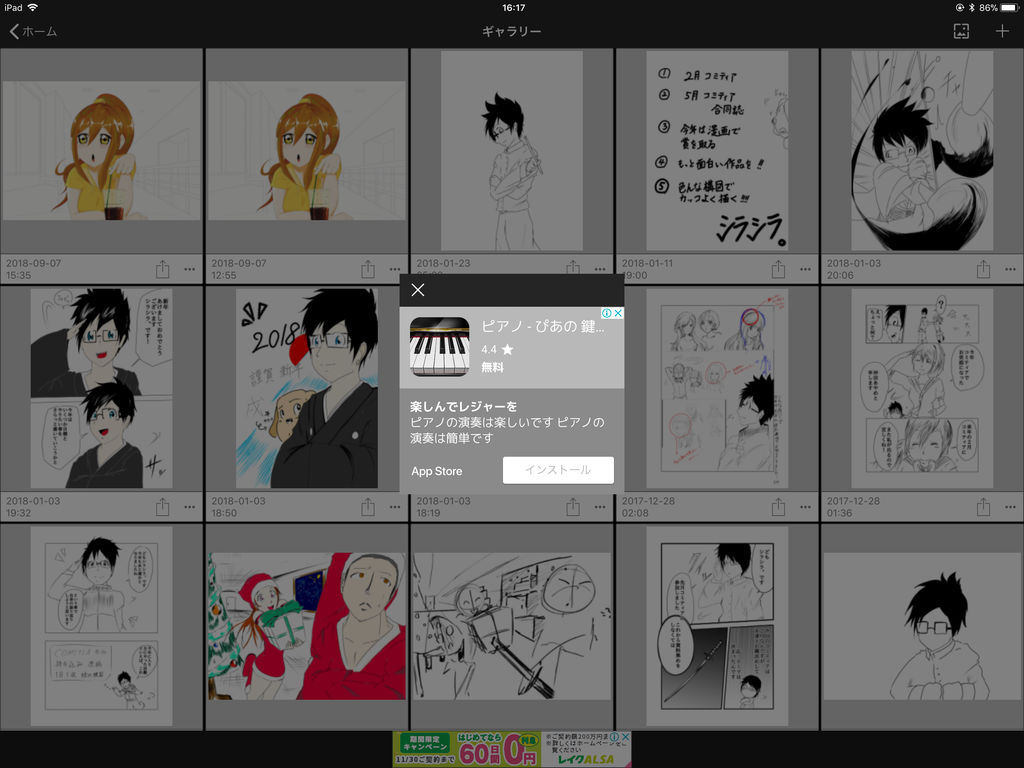Open the manga page dated 2017-12-28 01:36
The image size is (1024, 768).
(922, 389)
